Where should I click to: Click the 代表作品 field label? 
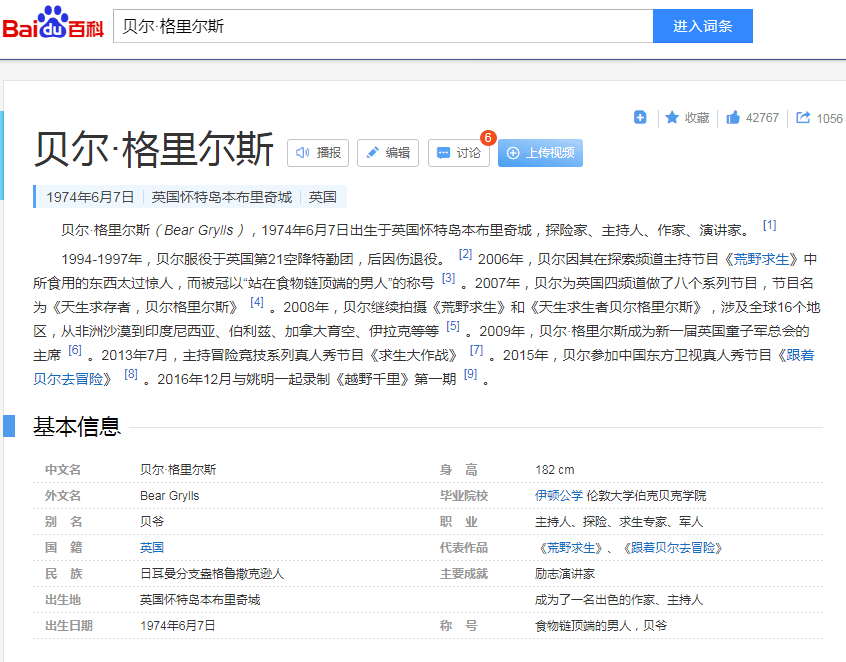[x=463, y=548]
